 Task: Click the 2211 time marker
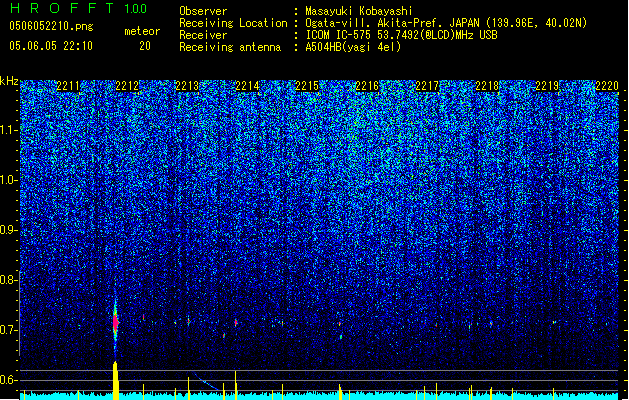(x=68, y=86)
